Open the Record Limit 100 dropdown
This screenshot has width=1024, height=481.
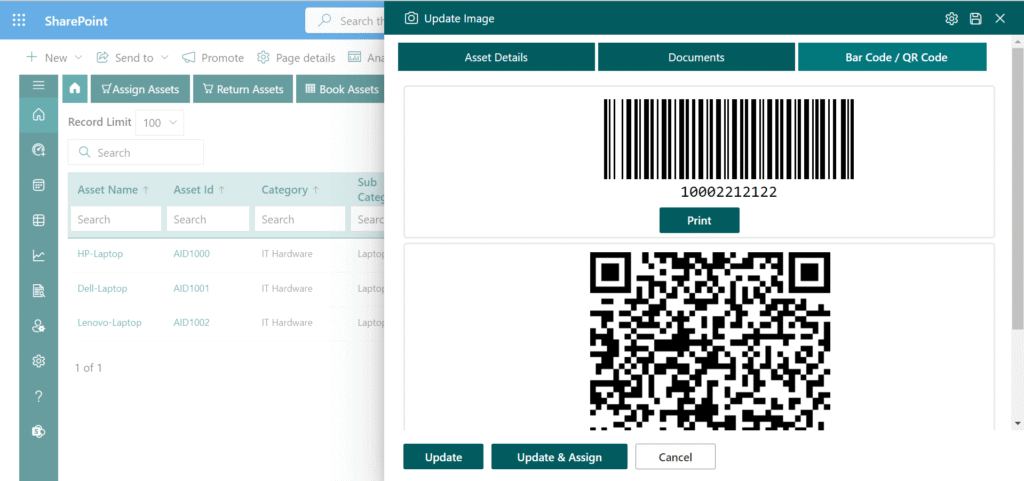159,123
